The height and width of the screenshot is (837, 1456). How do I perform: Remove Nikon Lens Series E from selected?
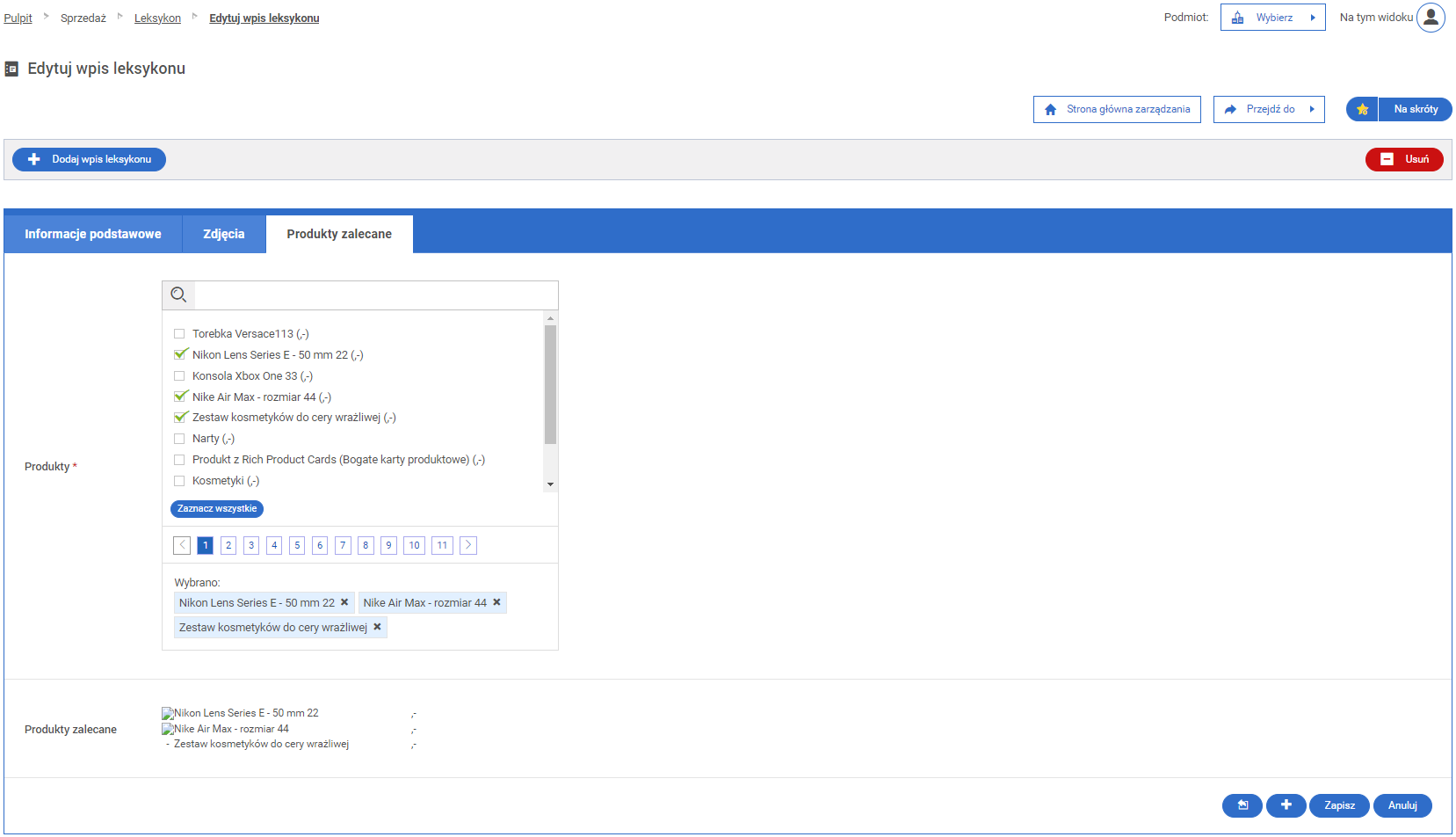point(344,602)
